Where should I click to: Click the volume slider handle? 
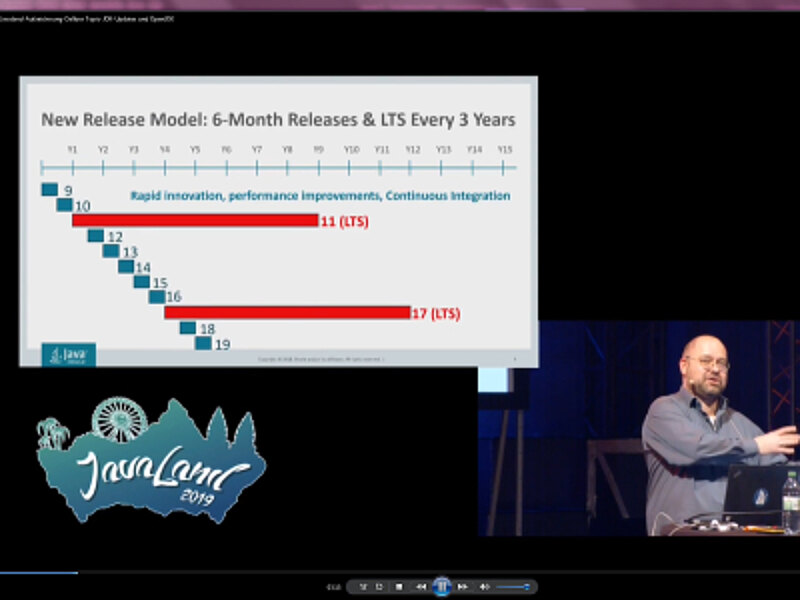526,587
